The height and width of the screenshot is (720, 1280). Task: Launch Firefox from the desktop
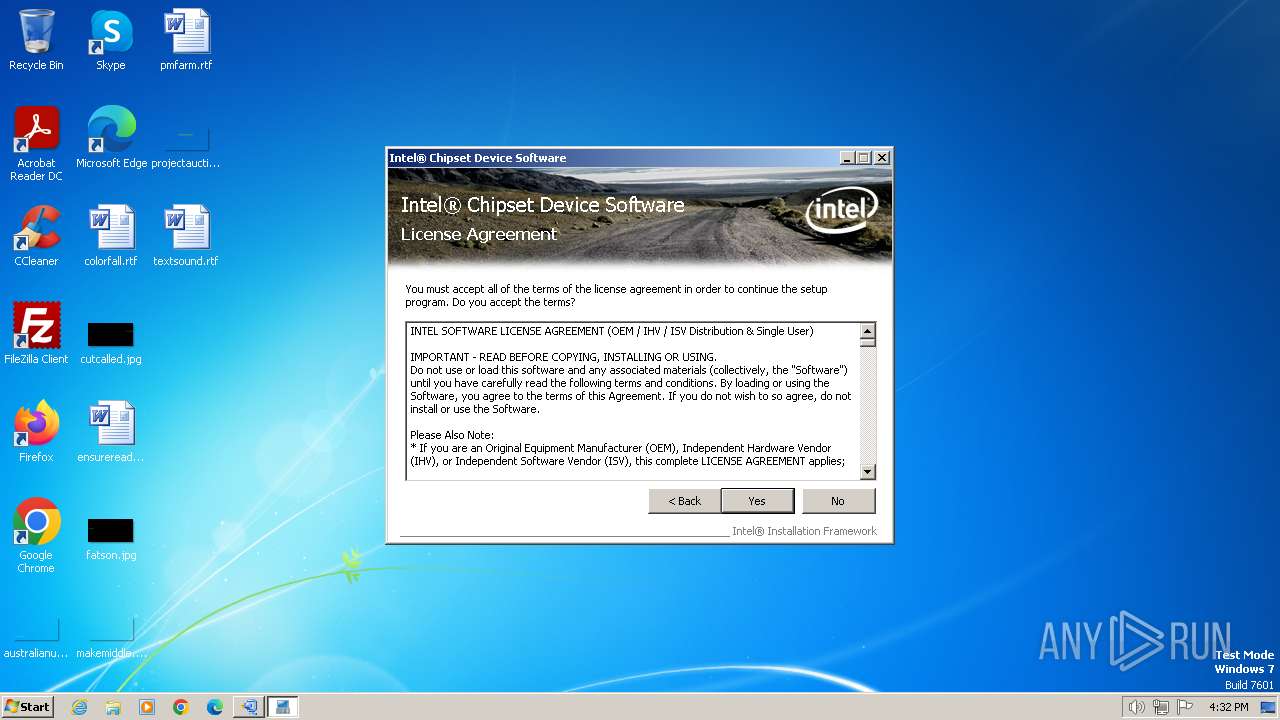pos(36,432)
